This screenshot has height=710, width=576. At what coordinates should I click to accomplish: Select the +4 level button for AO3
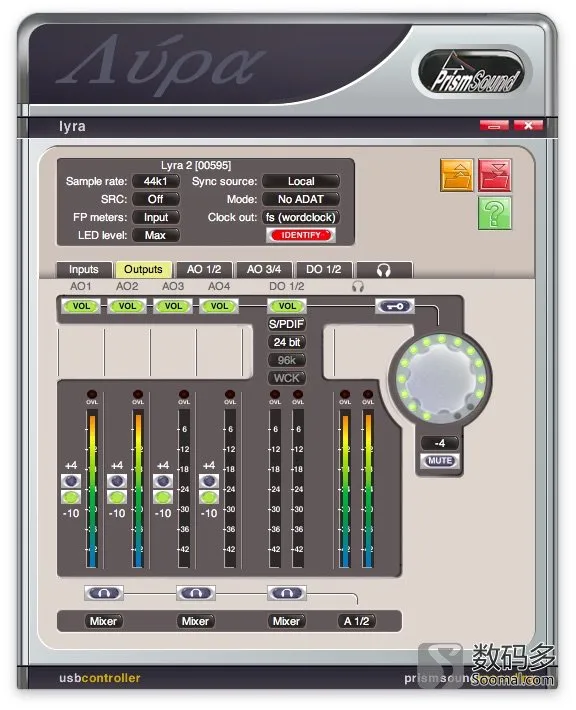(x=163, y=481)
